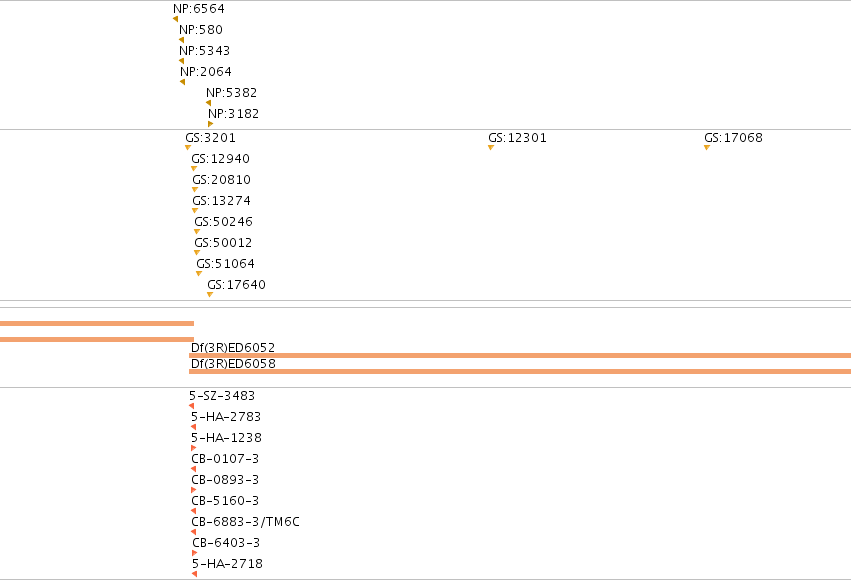
Task: Open the GS:50012 label
Action: tap(224, 243)
